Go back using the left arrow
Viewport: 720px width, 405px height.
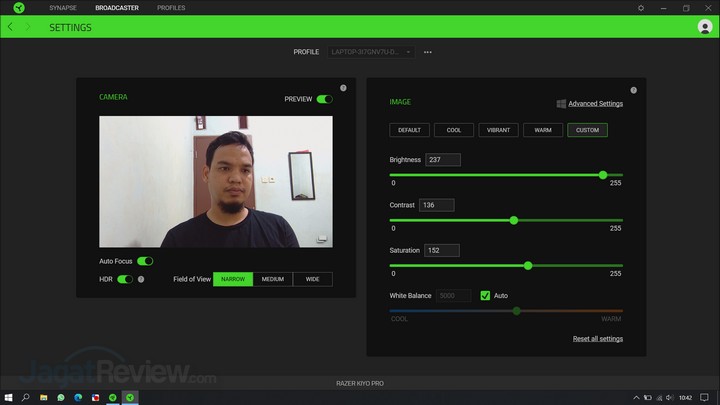[x=11, y=27]
